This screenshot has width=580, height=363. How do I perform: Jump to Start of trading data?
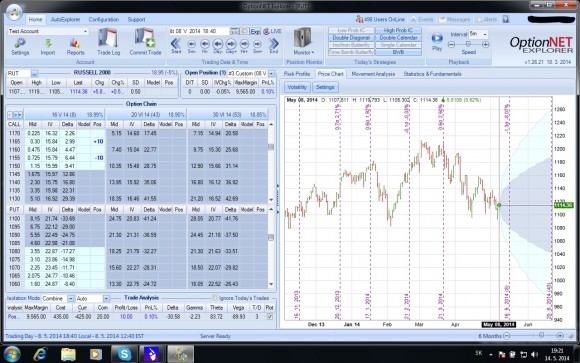tap(176, 45)
